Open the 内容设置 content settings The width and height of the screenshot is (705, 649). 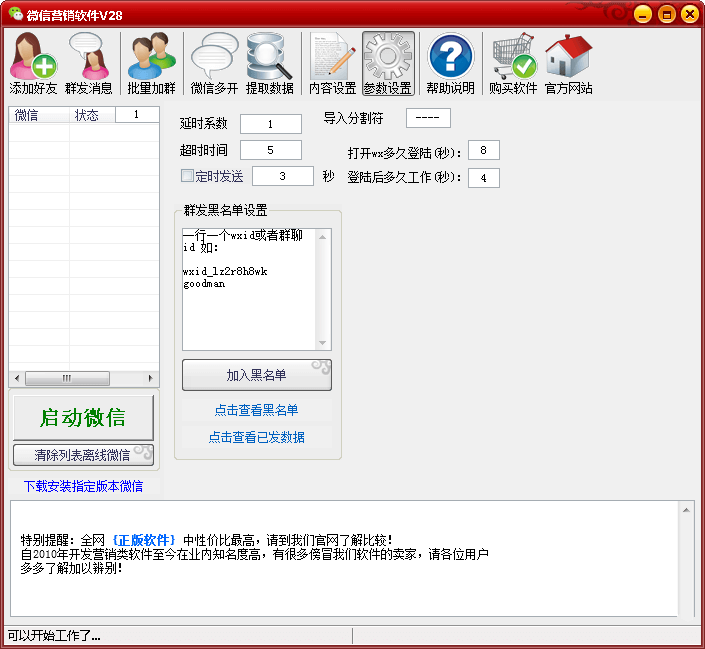333,63
